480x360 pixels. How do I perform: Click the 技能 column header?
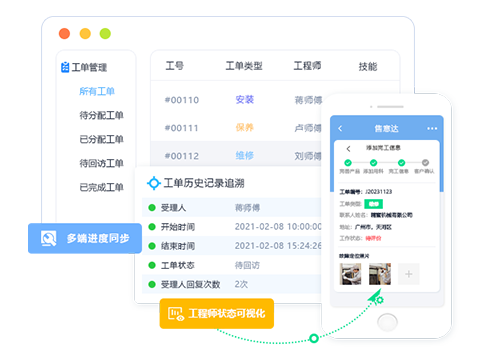click(x=368, y=67)
